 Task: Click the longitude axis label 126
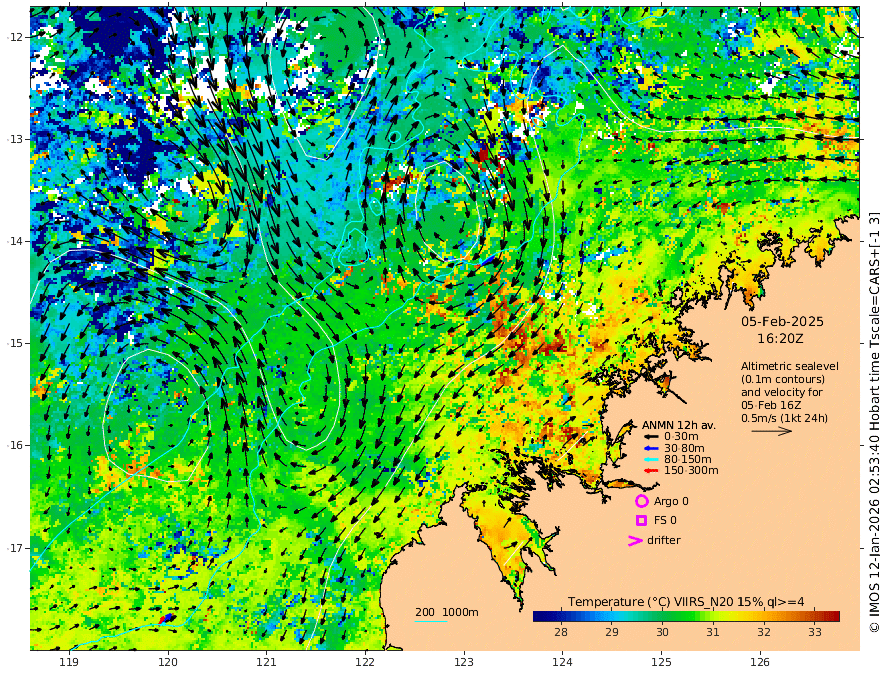point(760,662)
